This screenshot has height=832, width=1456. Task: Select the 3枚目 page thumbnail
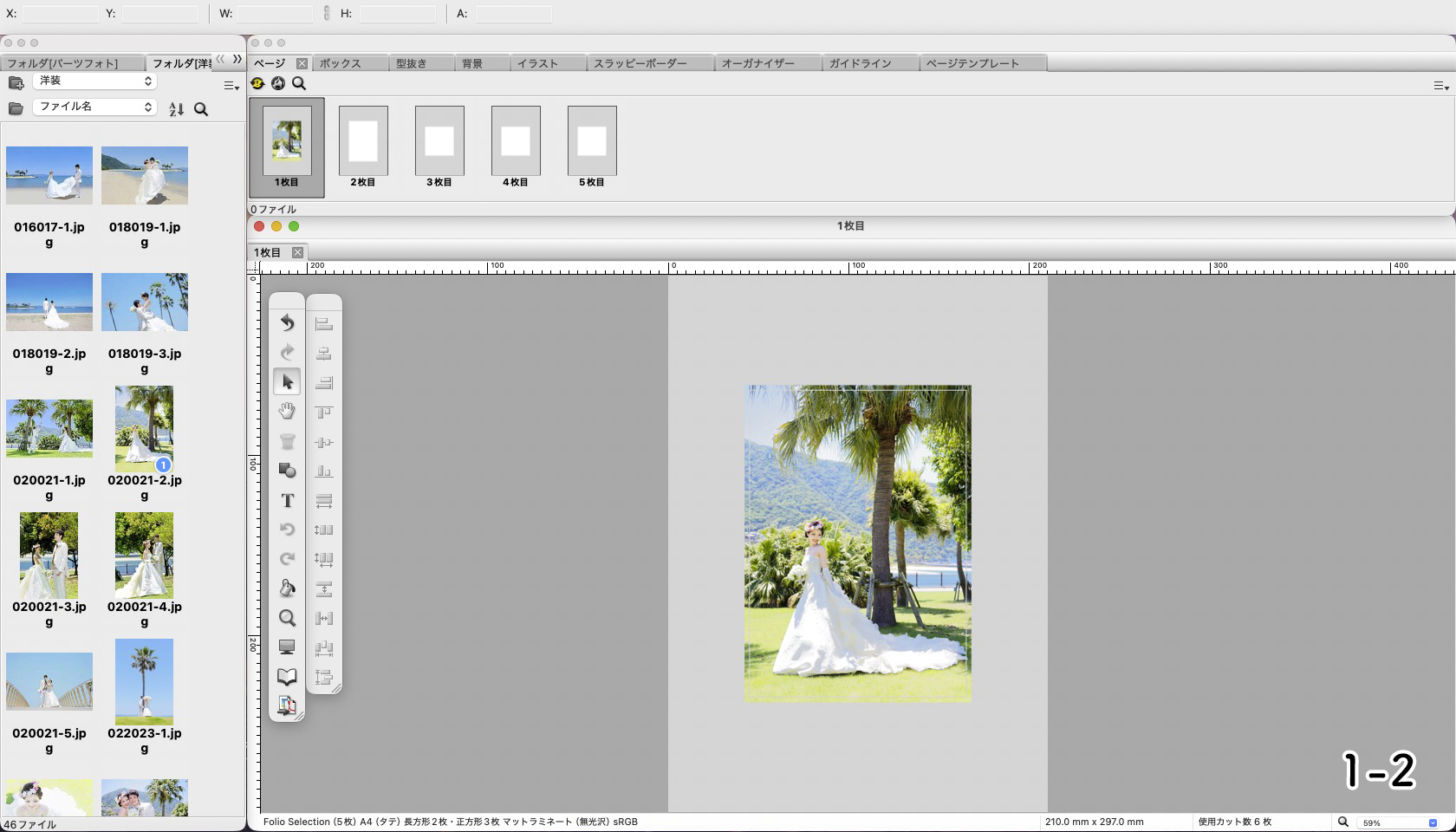439,142
